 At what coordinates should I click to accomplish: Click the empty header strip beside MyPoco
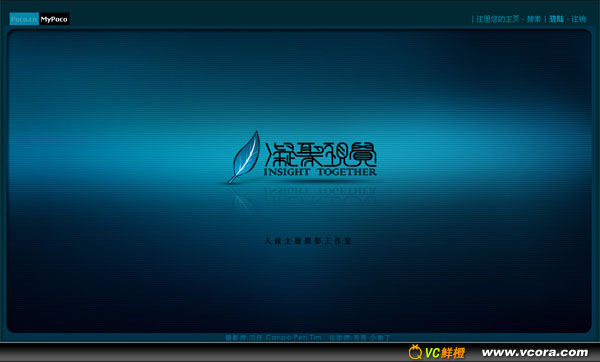tap(268, 19)
